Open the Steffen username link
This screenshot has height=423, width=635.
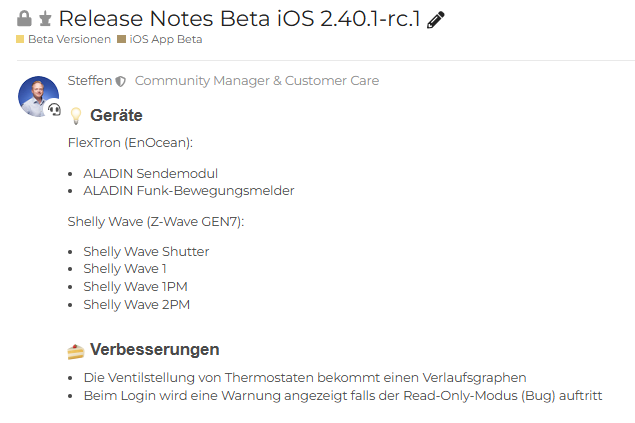pos(89,81)
